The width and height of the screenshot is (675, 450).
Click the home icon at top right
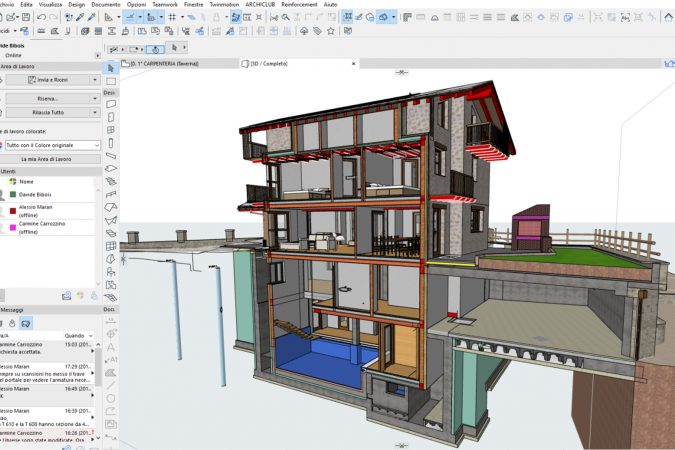[x=667, y=17]
